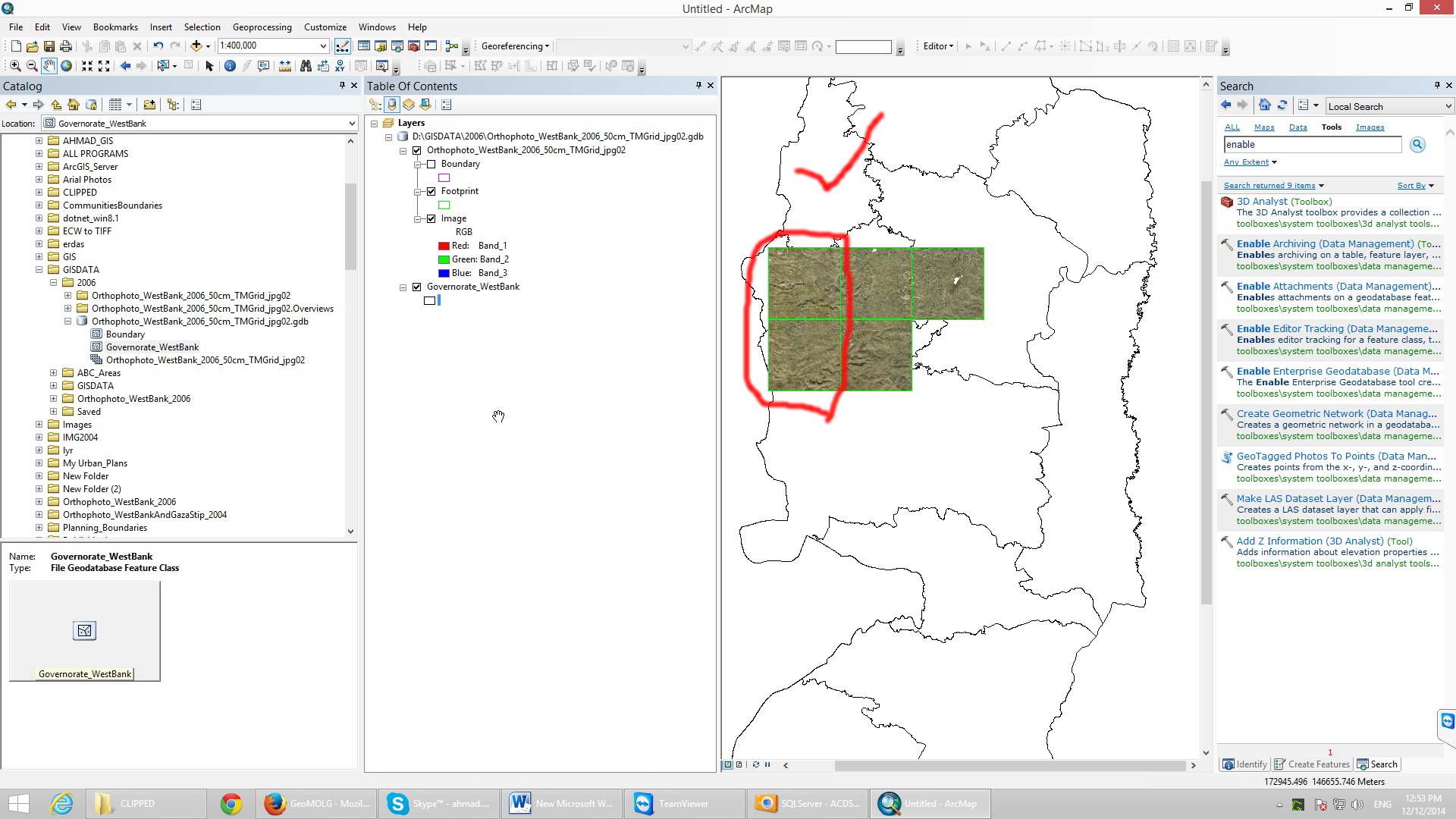Click the Green Band_2 color swatch

click(x=444, y=259)
